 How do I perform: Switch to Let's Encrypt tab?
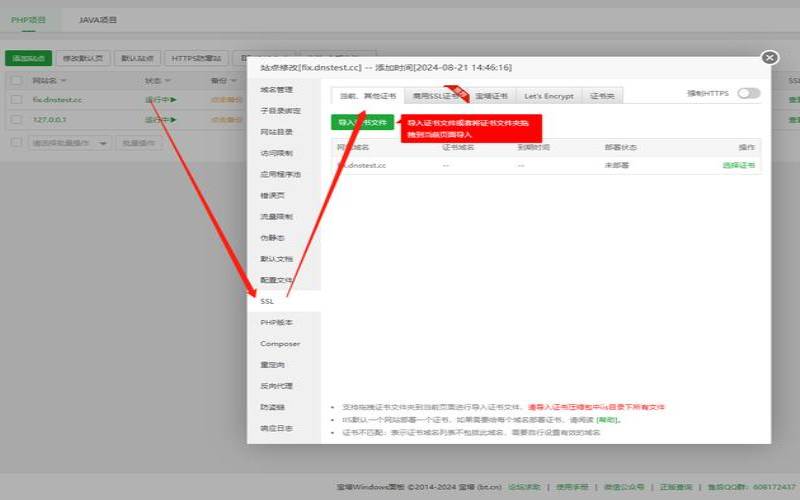point(549,96)
